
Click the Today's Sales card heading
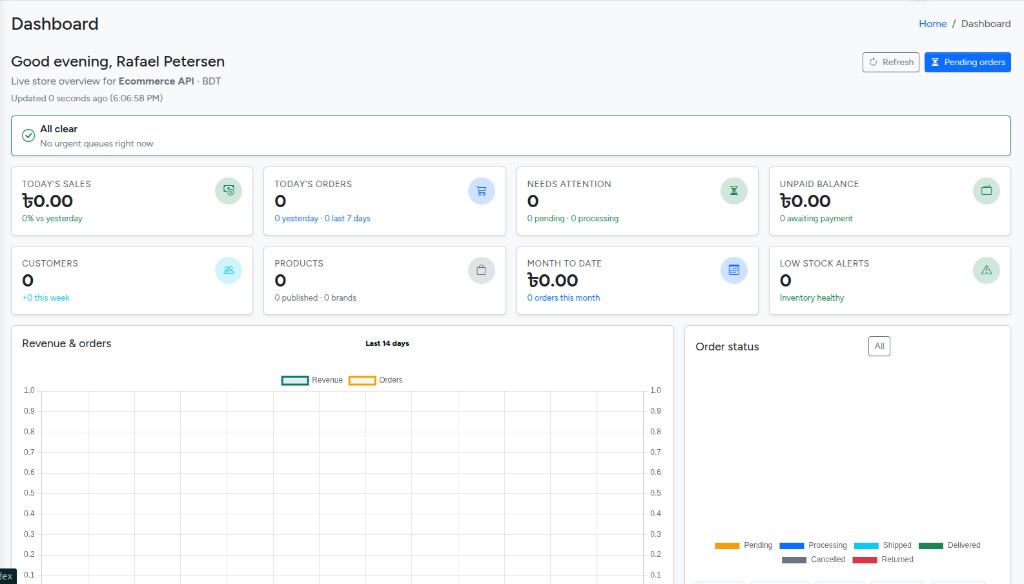click(56, 184)
